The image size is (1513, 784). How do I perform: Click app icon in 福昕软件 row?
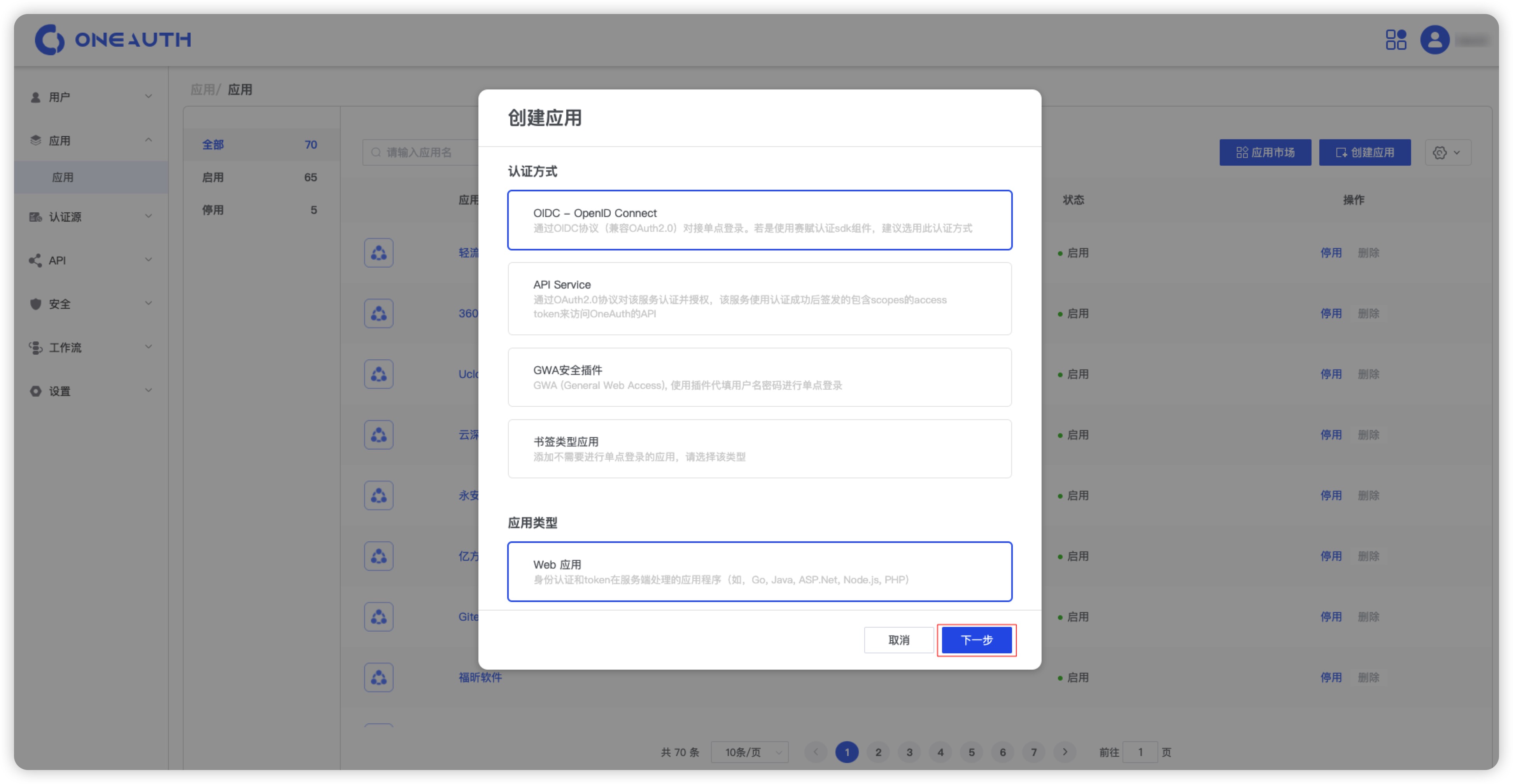point(378,677)
